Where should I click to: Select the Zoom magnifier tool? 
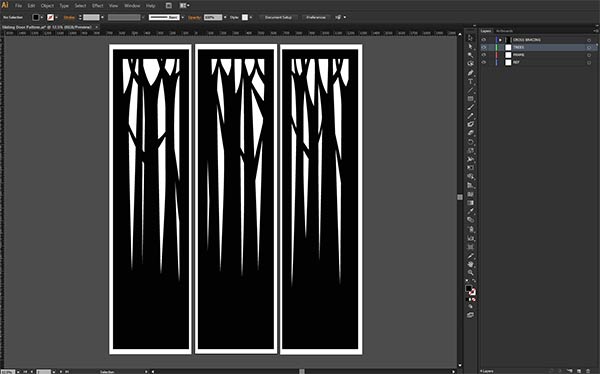click(x=470, y=273)
